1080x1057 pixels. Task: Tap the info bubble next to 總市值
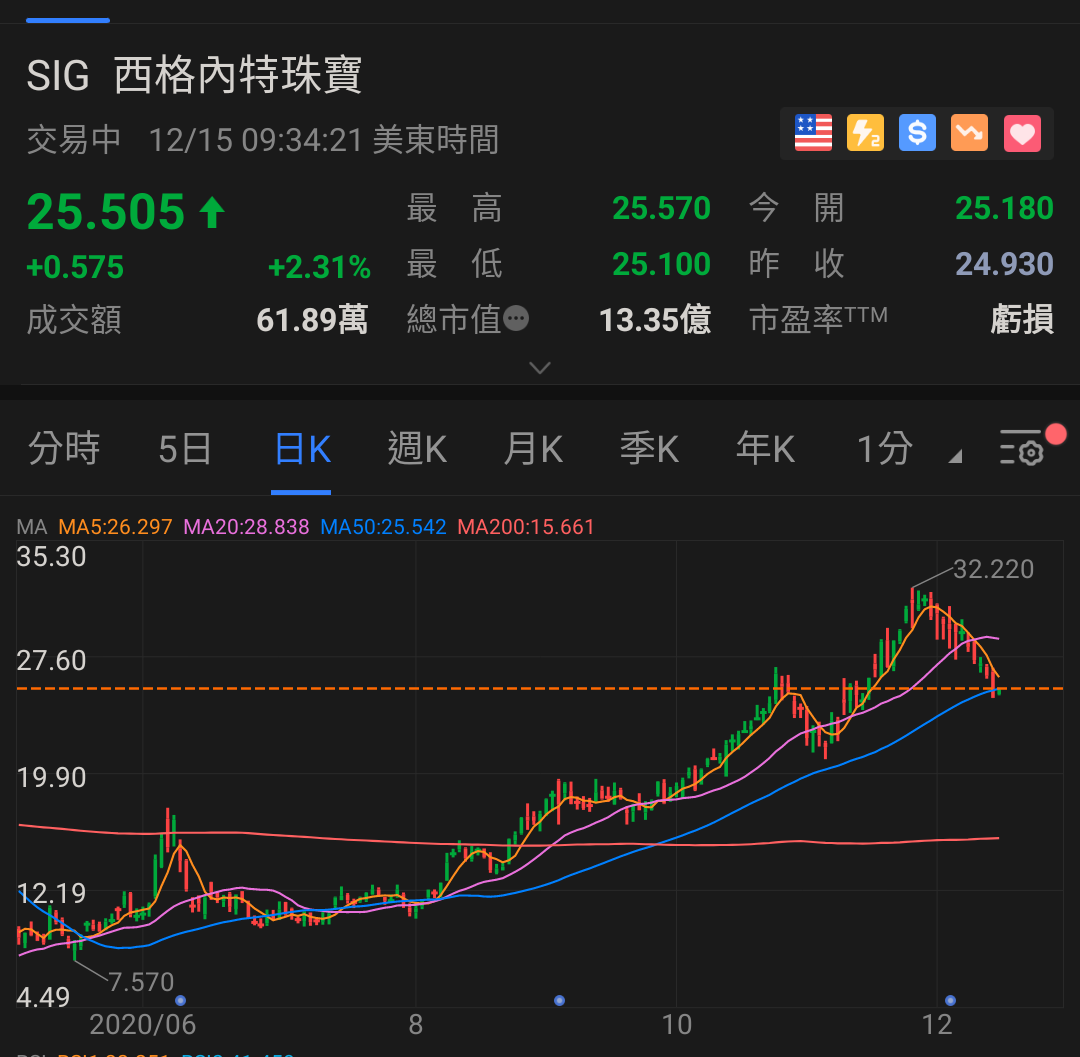(x=516, y=318)
